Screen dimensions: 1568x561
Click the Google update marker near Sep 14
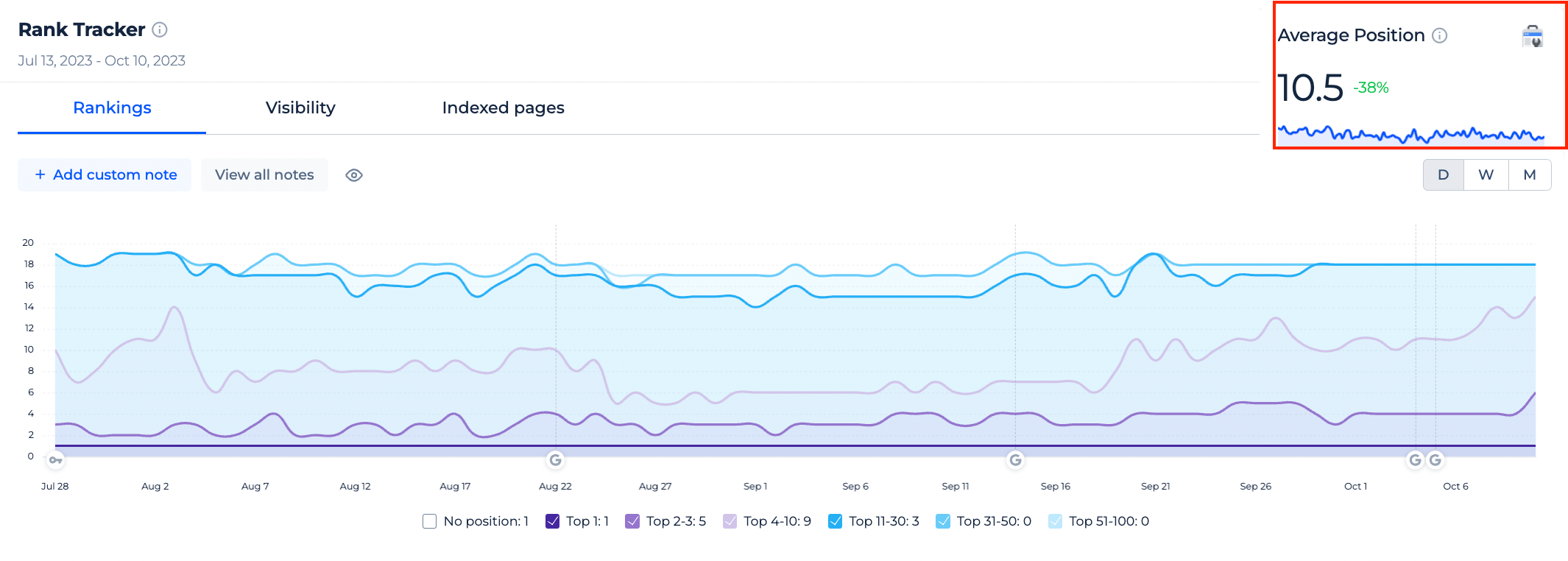[x=1016, y=460]
